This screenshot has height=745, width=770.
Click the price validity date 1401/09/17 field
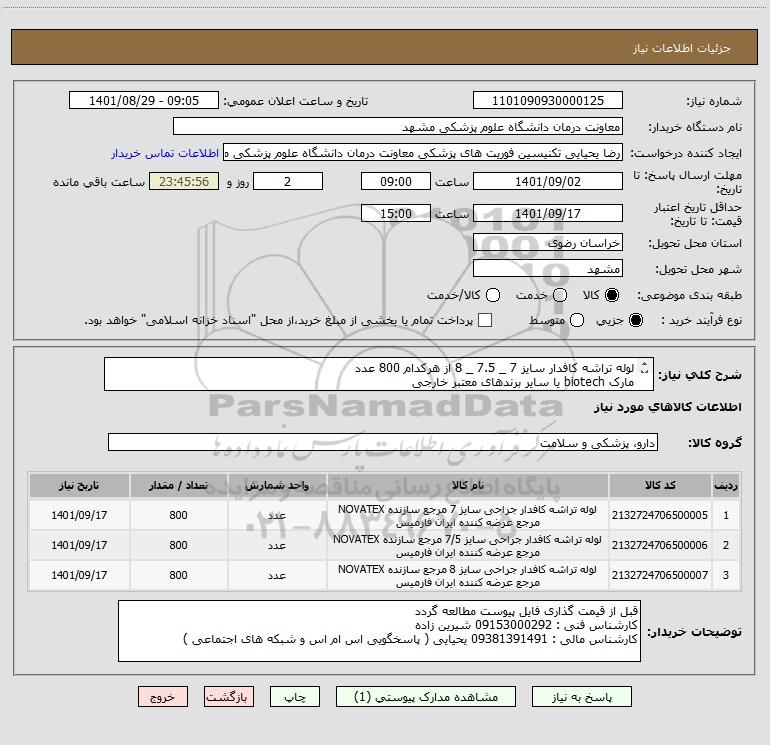click(x=548, y=213)
